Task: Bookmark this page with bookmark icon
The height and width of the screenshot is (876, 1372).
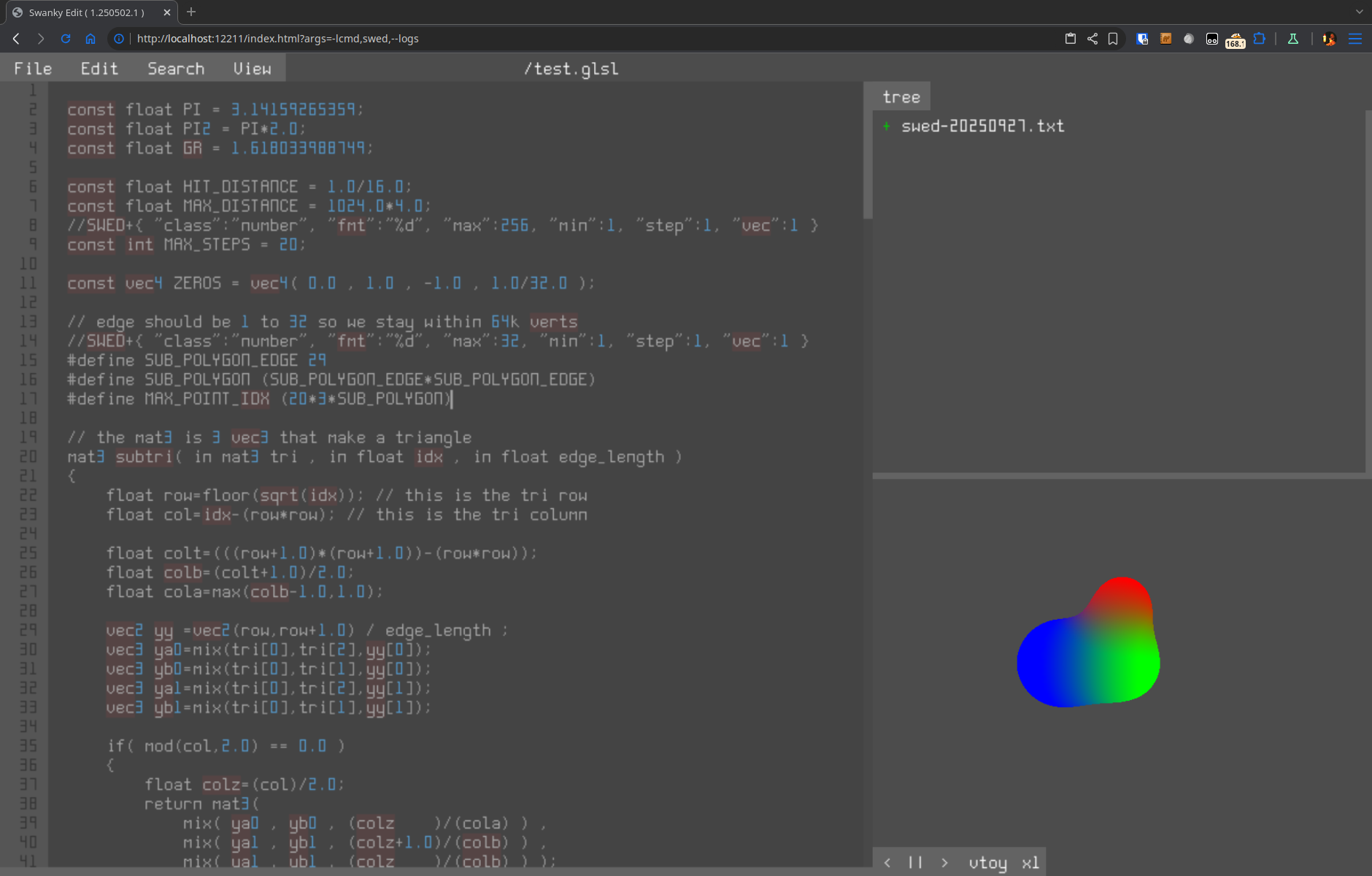Action: 1113,39
